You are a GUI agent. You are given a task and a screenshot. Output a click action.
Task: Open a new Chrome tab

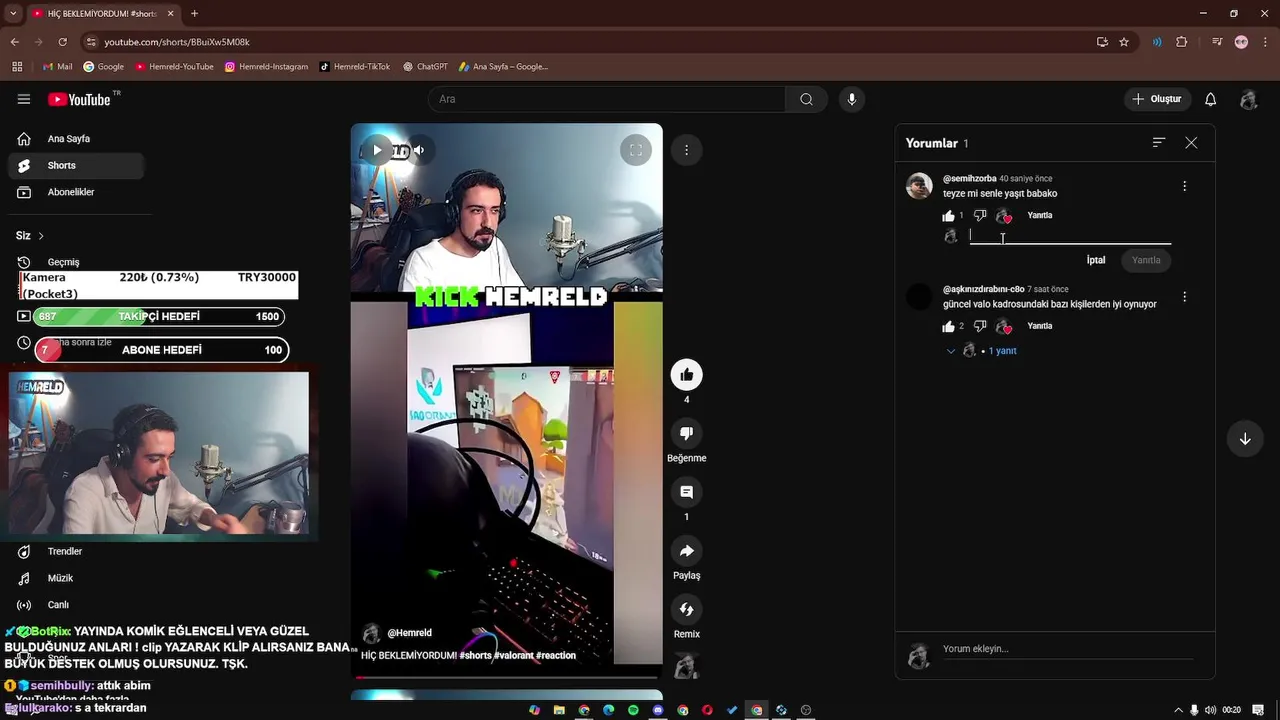click(194, 14)
